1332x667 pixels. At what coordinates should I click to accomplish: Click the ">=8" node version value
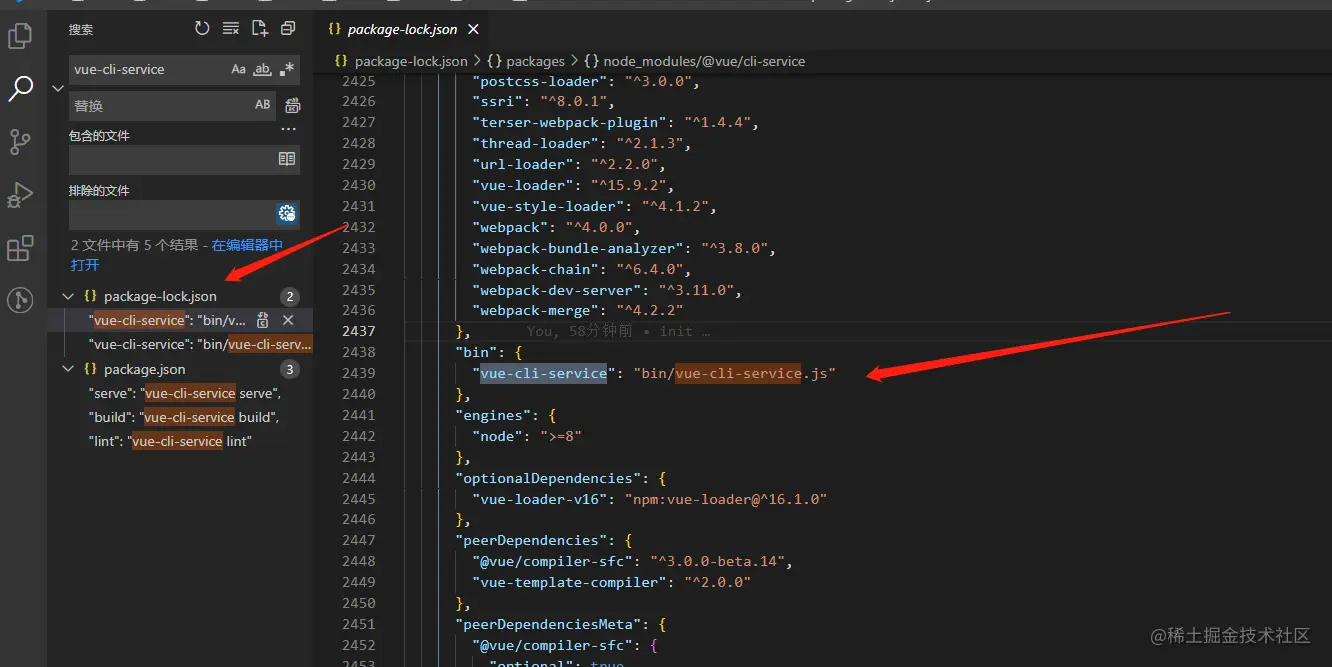(560, 436)
